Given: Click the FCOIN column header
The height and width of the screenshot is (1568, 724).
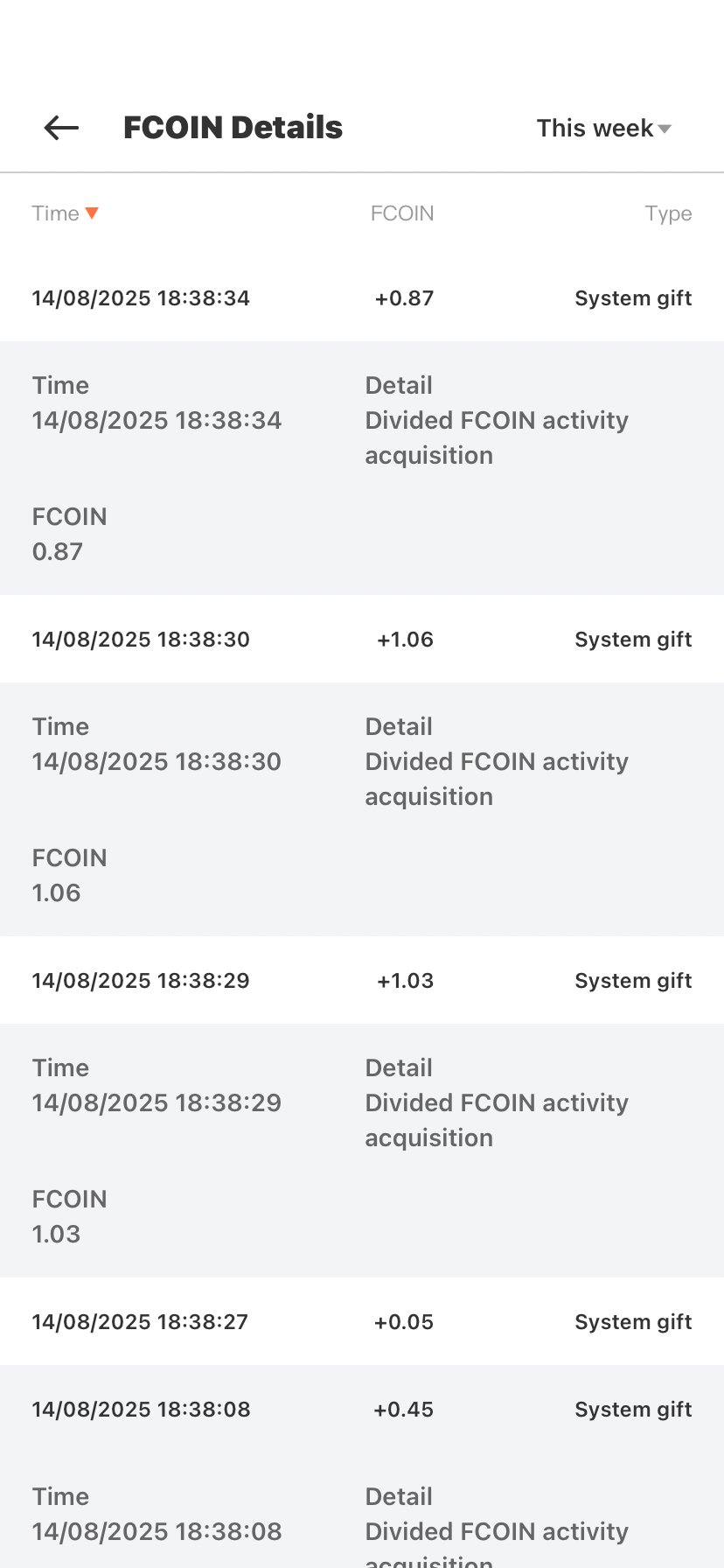Looking at the screenshot, I should coord(402,213).
